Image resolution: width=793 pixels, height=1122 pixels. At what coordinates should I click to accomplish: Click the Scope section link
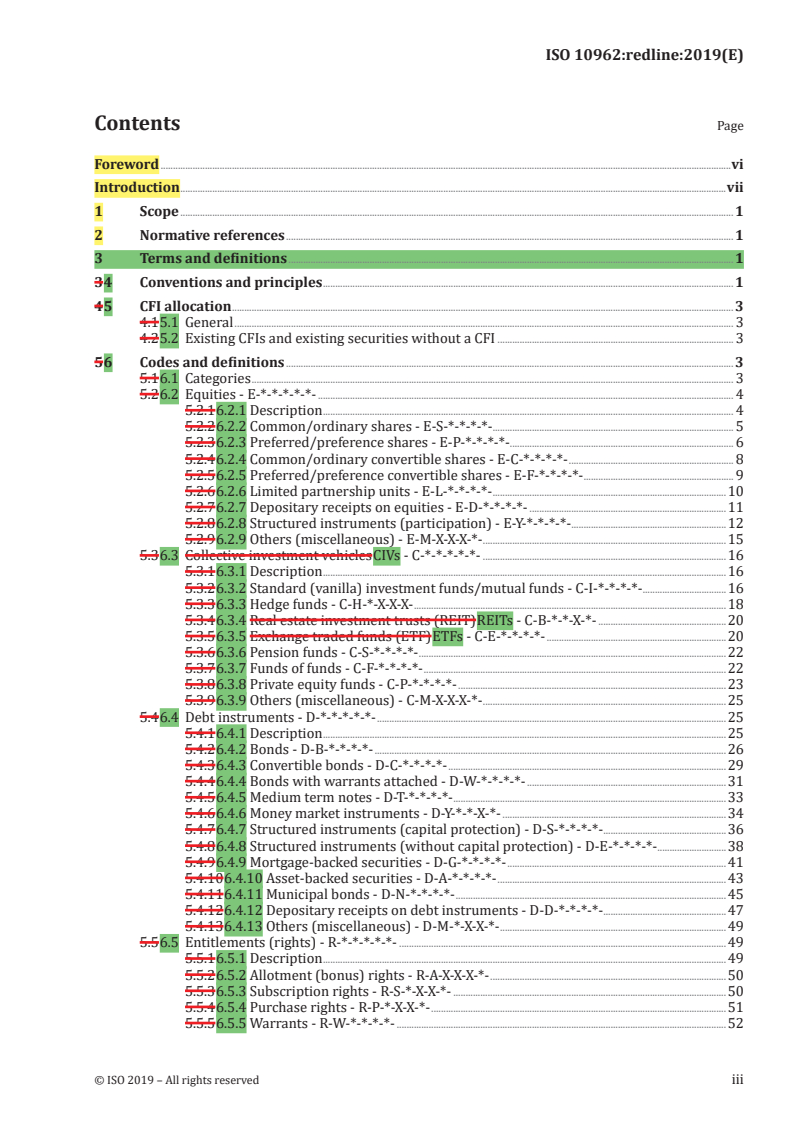[x=159, y=211]
